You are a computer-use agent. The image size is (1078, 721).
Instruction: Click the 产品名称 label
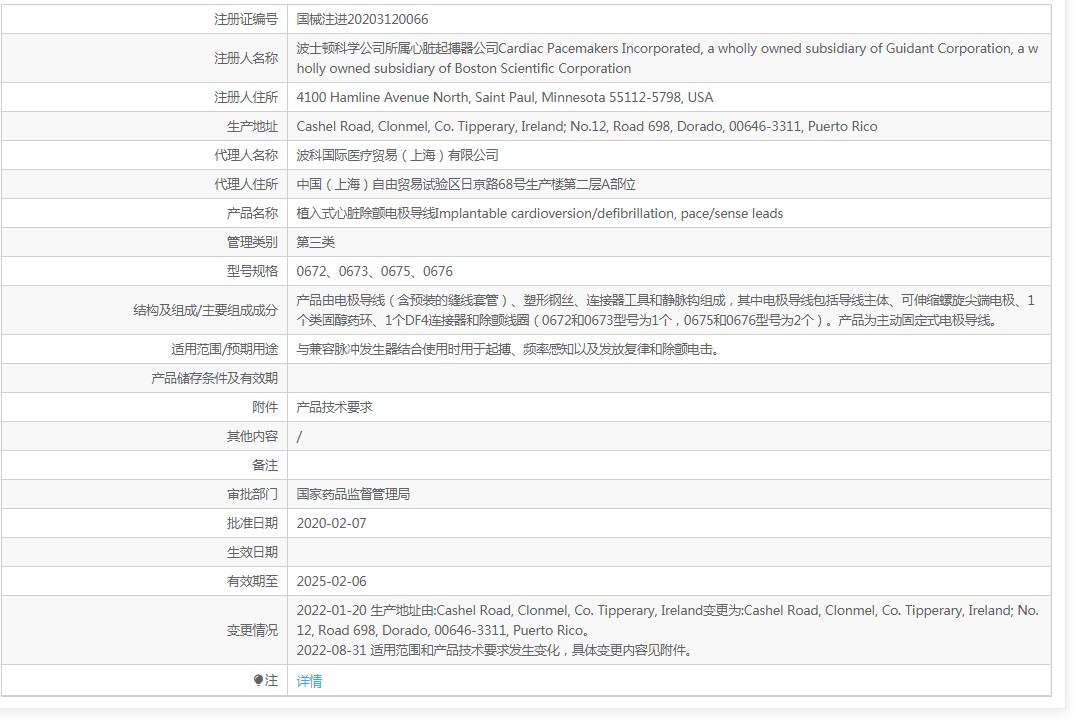click(252, 214)
